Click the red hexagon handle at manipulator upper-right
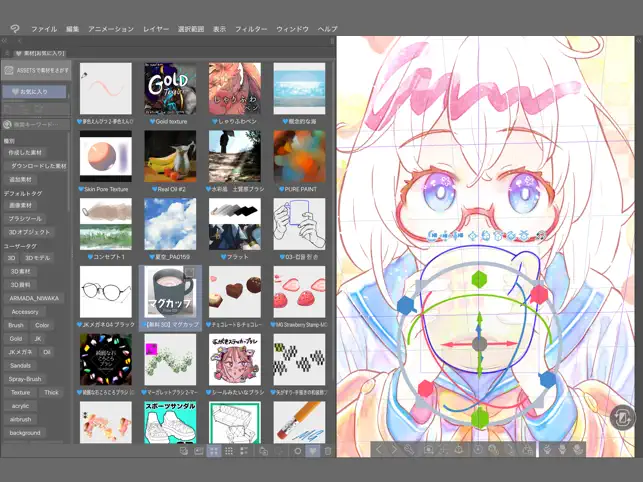Viewport: 643px width, 482px height. [539, 294]
